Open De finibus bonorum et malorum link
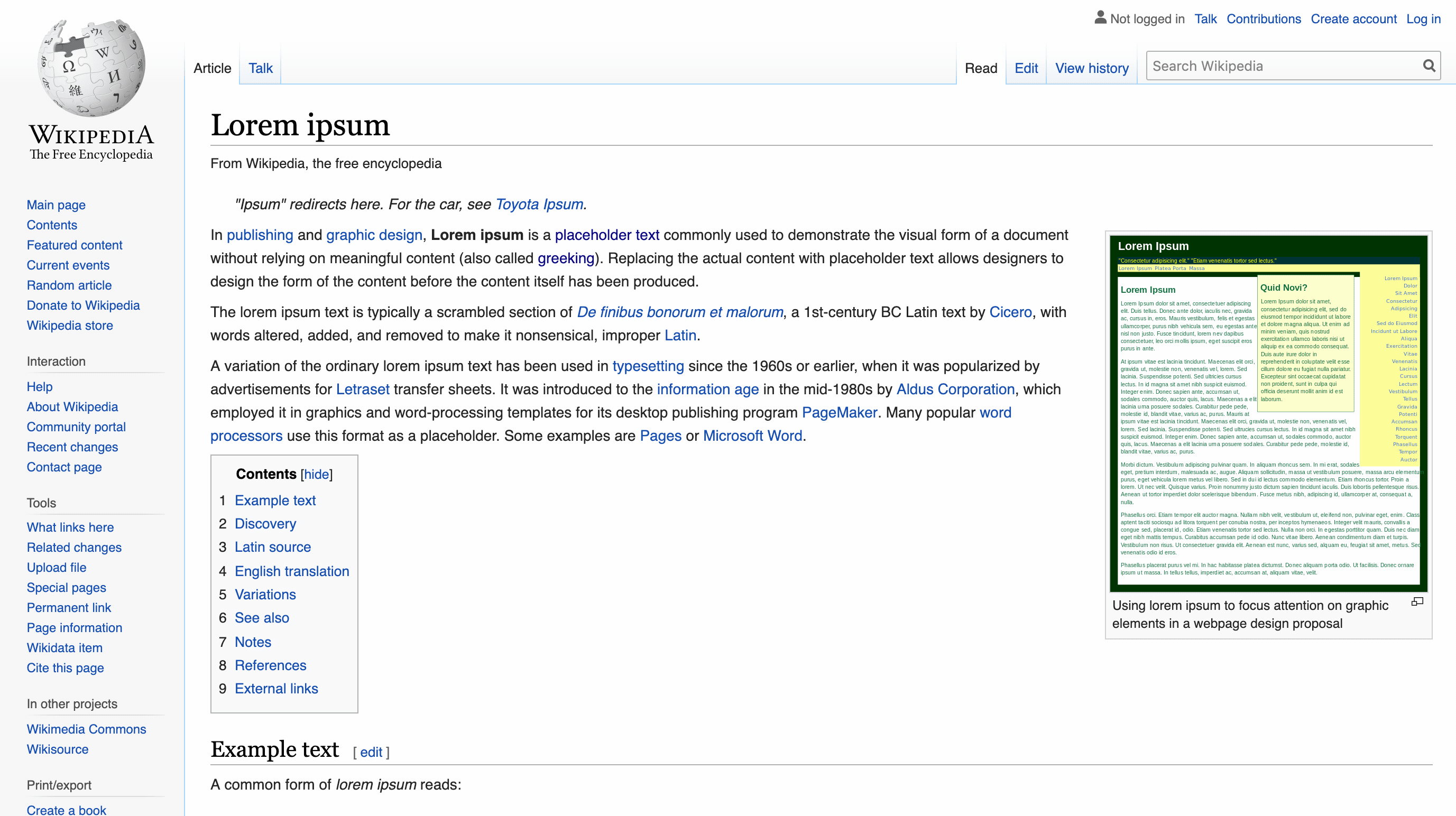Screen dimensions: 1456x816 point(680,312)
